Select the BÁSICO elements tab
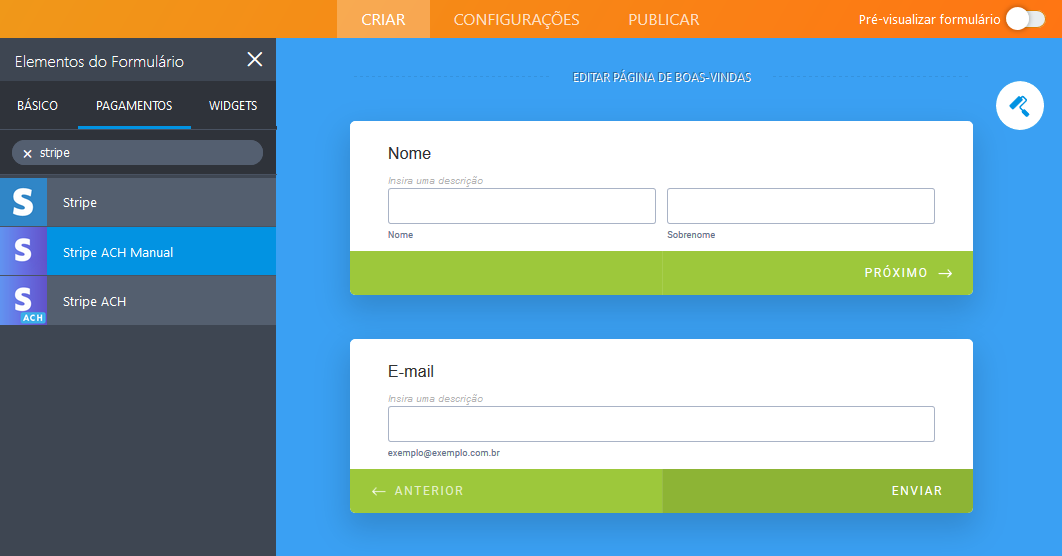Viewport: 1062px width, 556px height. pos(38,106)
